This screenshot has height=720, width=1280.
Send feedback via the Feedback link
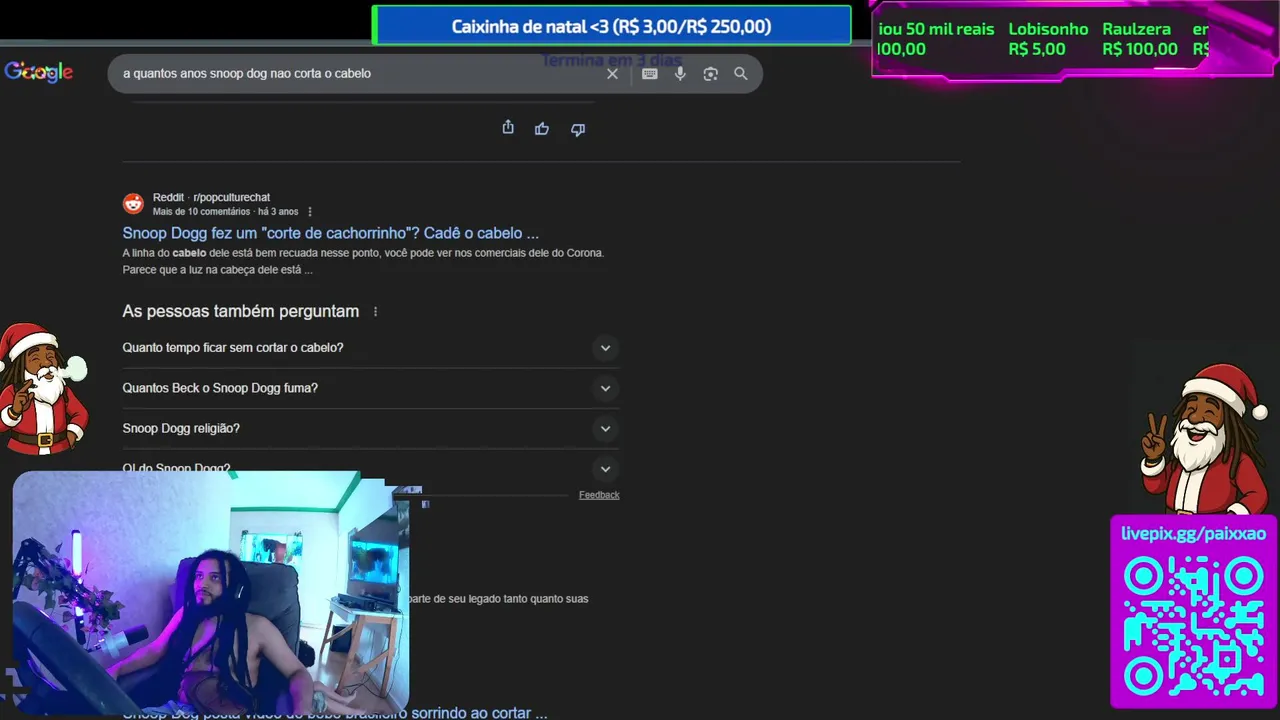click(x=599, y=495)
